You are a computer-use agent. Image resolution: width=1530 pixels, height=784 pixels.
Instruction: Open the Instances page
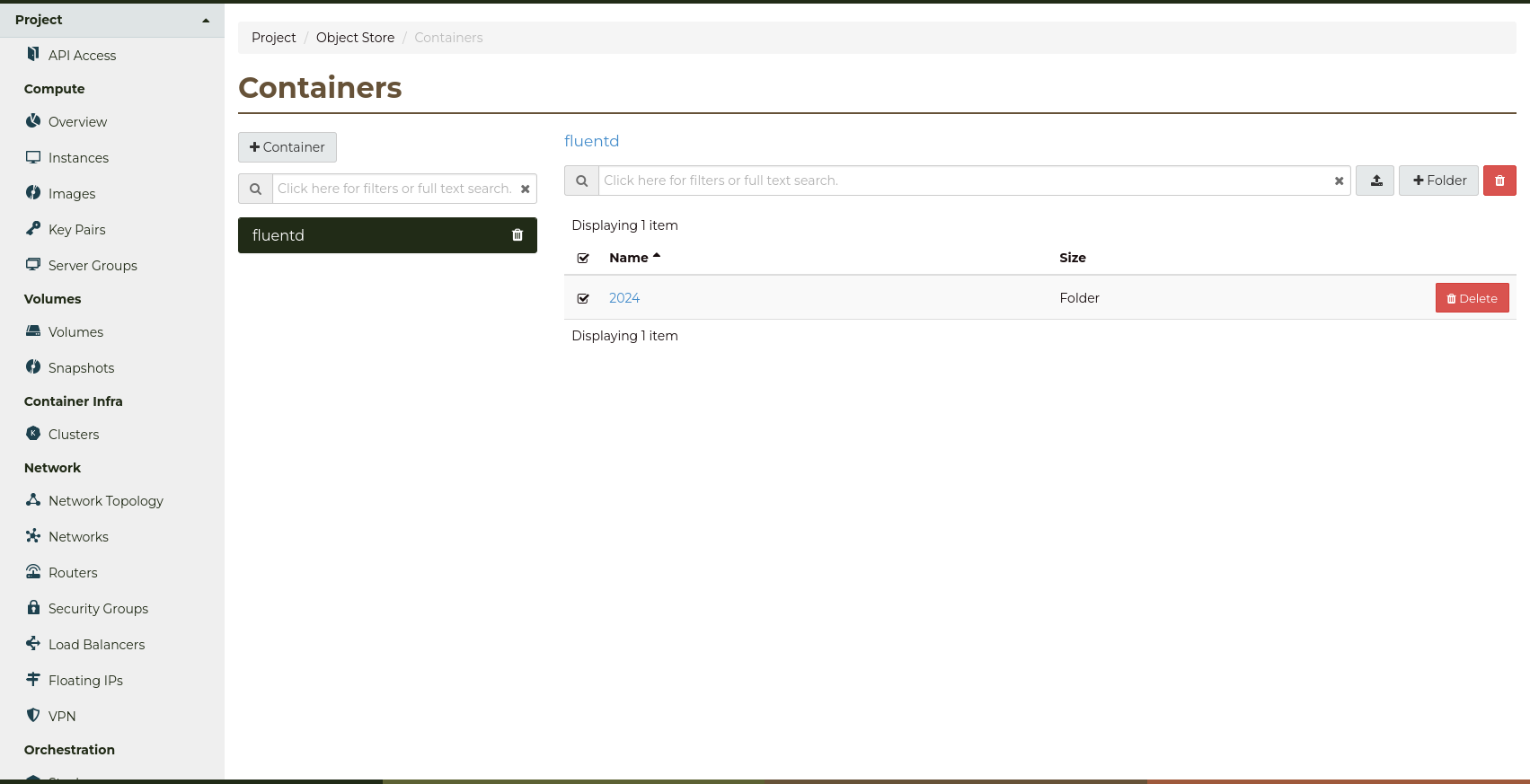click(78, 158)
